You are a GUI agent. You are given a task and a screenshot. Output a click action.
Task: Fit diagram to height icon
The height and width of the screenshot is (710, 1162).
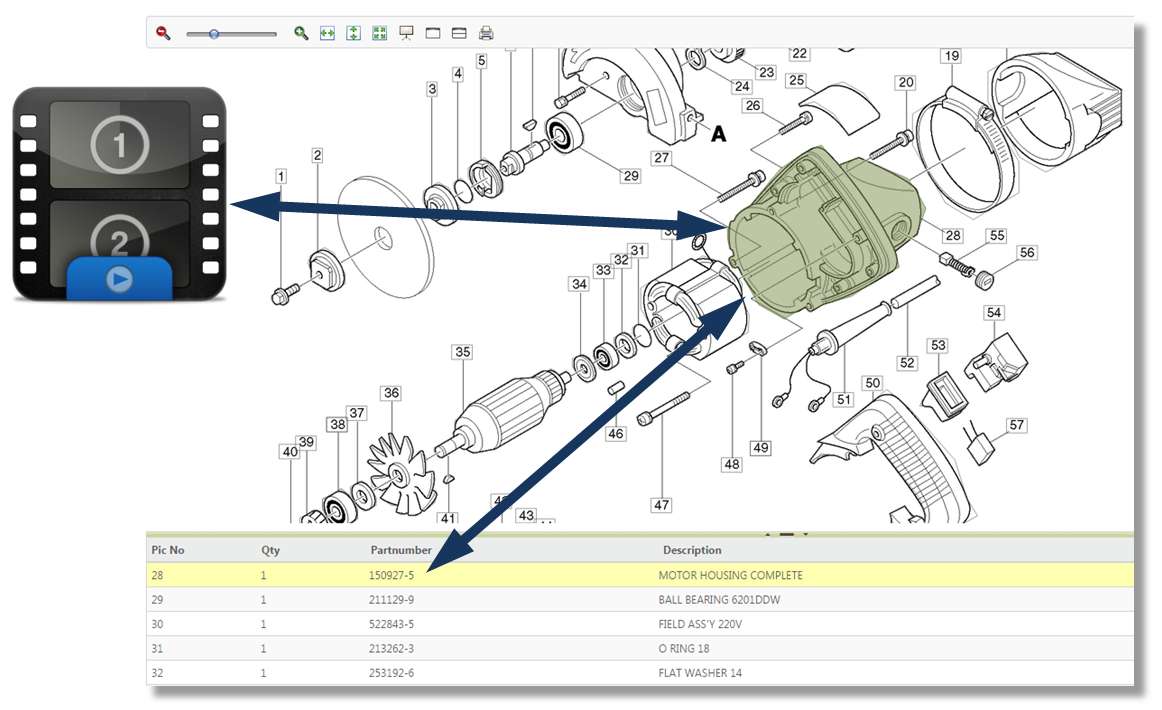click(353, 33)
